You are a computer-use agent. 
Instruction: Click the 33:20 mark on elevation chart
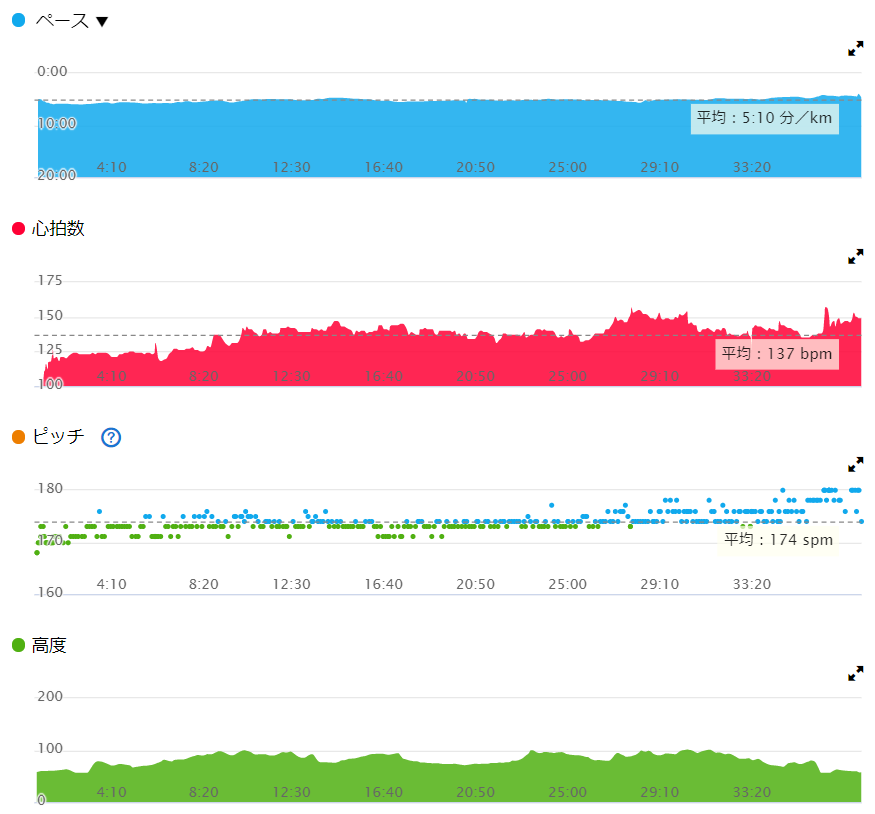[x=751, y=792]
